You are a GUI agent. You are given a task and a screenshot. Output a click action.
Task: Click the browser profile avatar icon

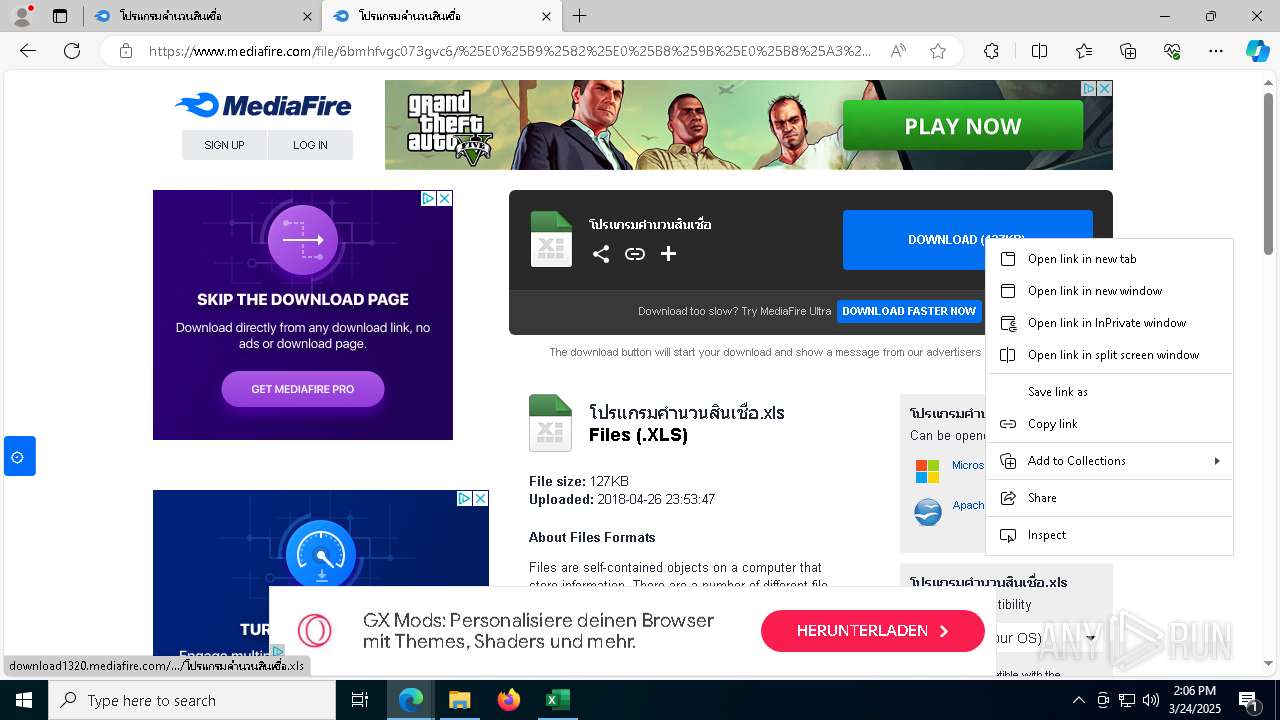22,16
